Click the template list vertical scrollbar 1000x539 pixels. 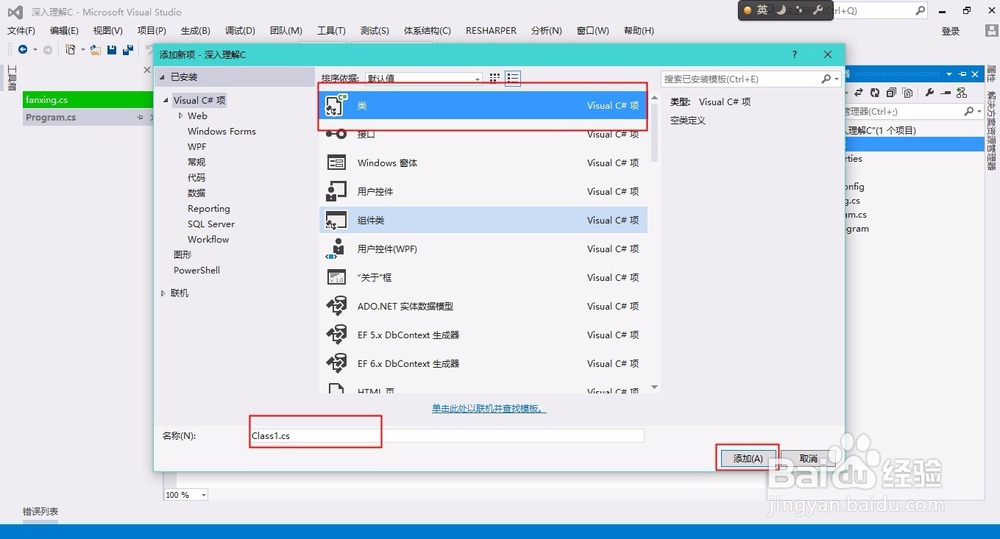(654, 133)
